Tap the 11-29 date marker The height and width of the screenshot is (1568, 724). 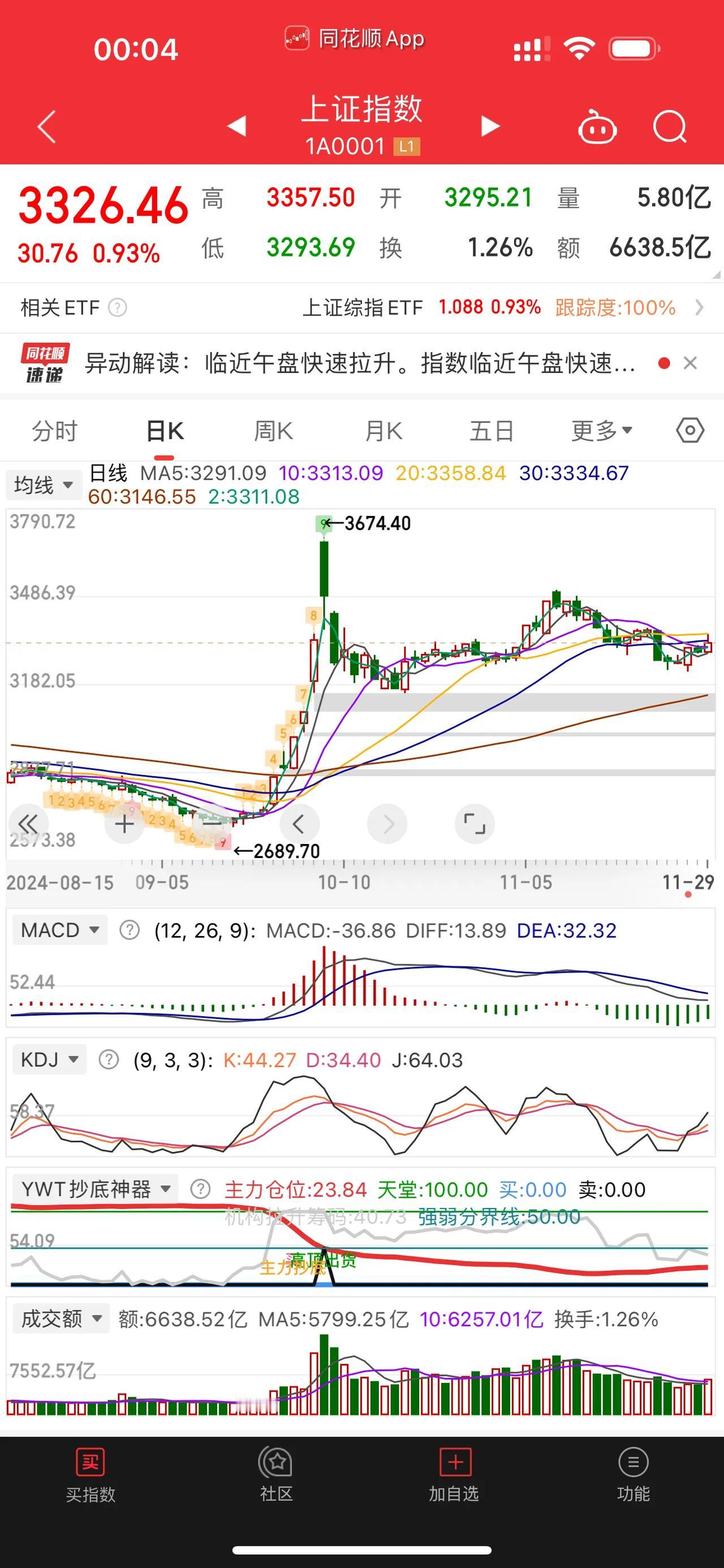pyautogui.click(x=688, y=882)
